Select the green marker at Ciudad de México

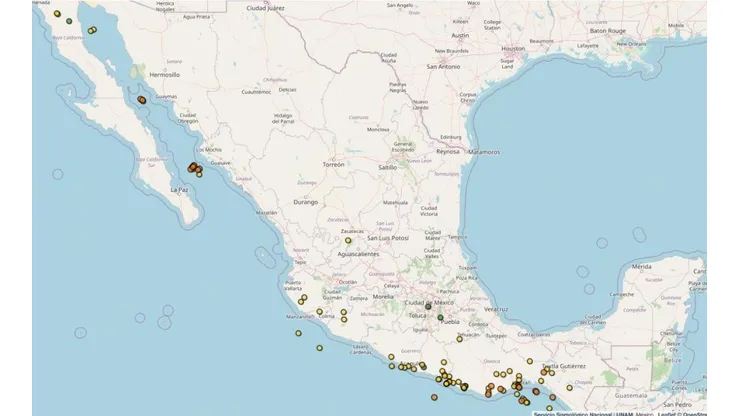point(428,306)
